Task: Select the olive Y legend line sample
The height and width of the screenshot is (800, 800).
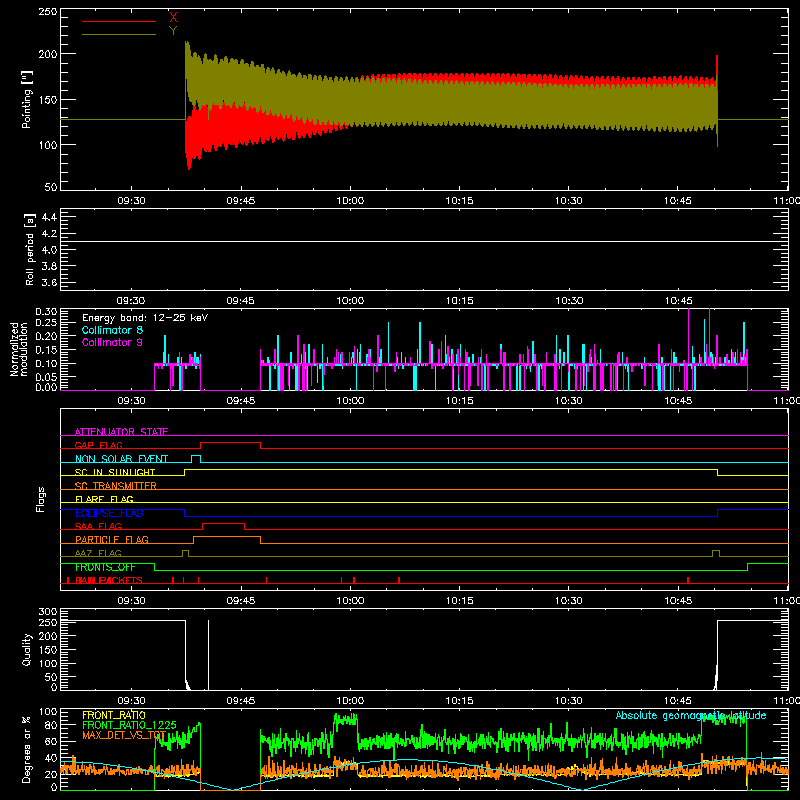Action: click(x=119, y=34)
